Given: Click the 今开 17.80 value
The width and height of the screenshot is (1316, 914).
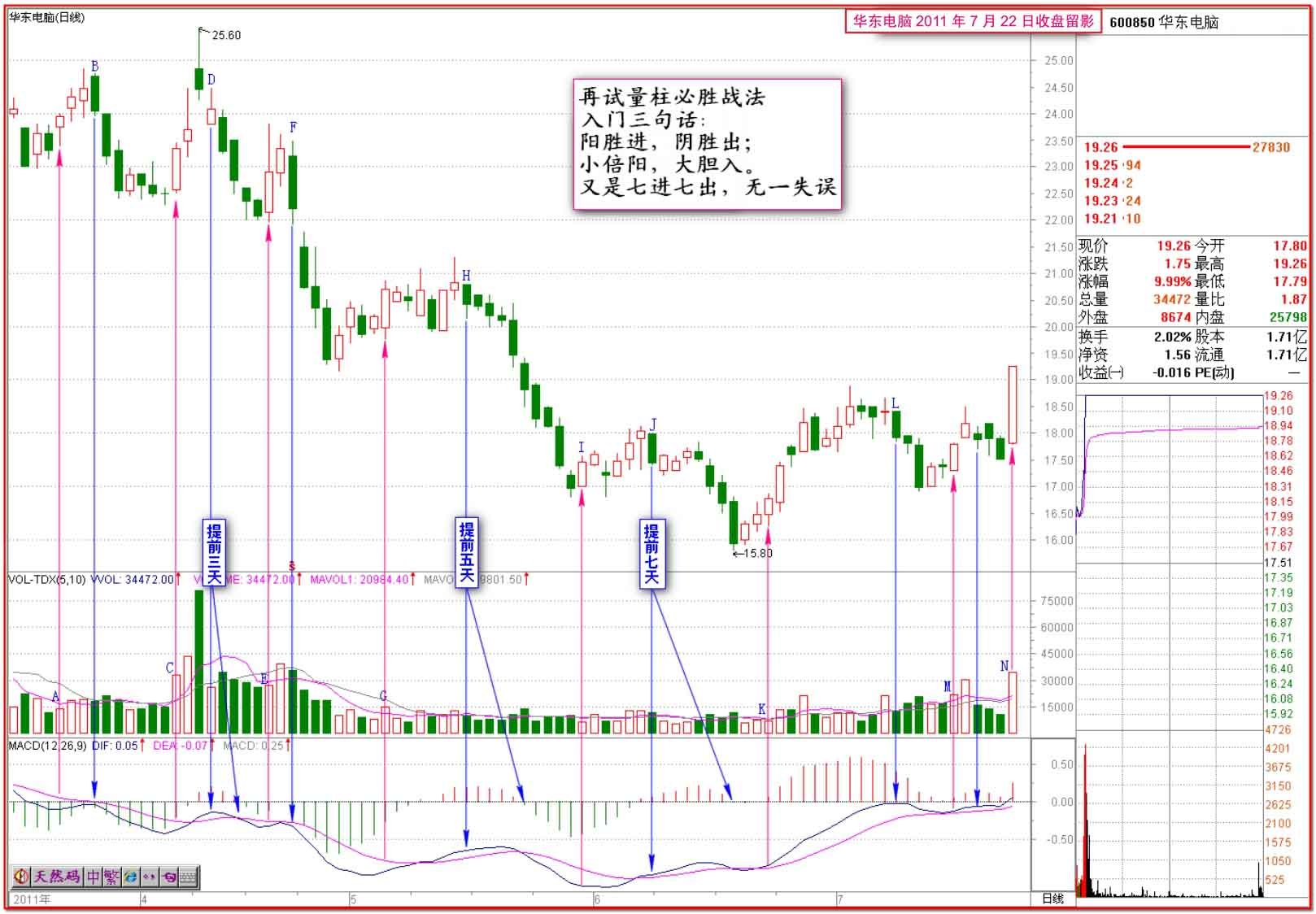Looking at the screenshot, I should 1290,246.
